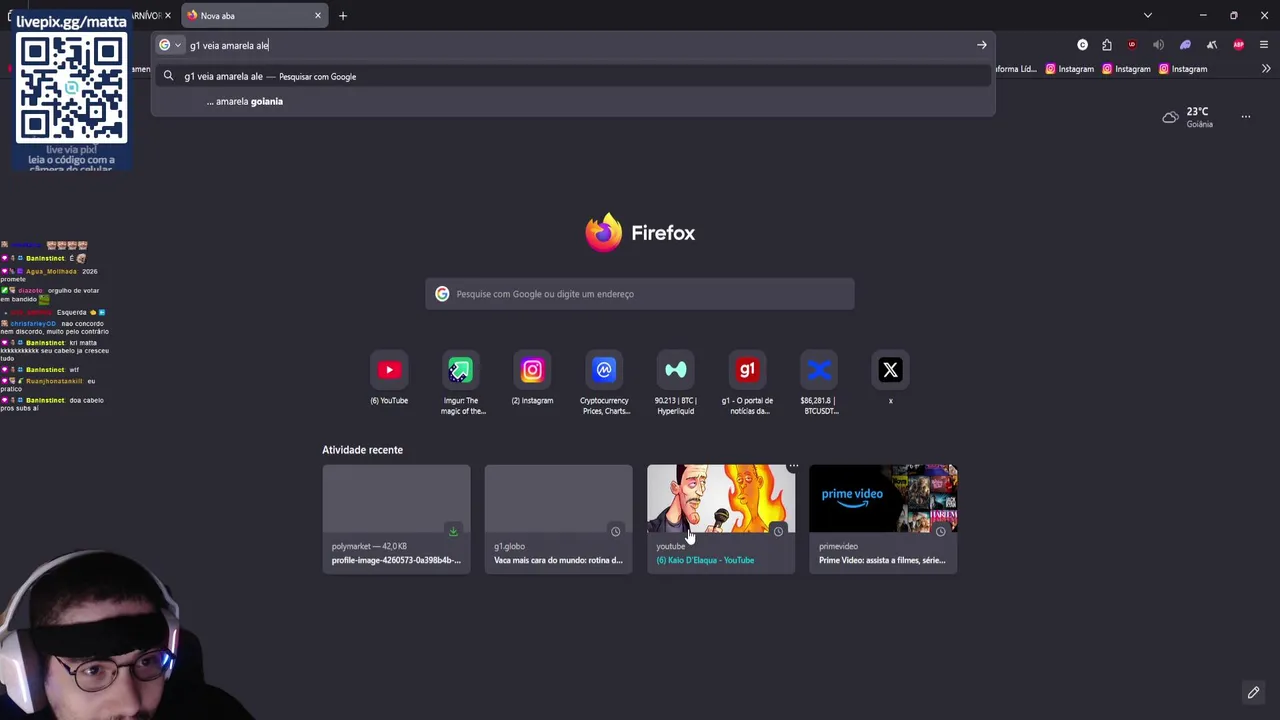Expand the search engine selector in the address bar
This screenshot has width=1280, height=720.
pos(171,45)
